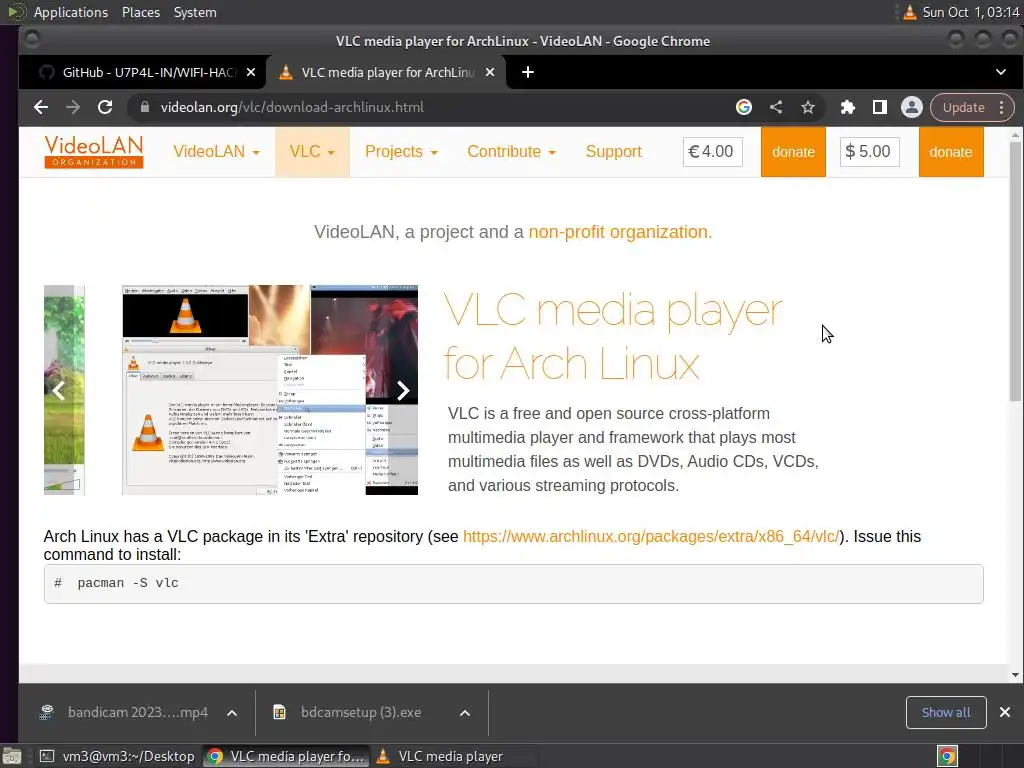
Task: Toggle the Chrome side panel icon
Action: tap(880, 107)
